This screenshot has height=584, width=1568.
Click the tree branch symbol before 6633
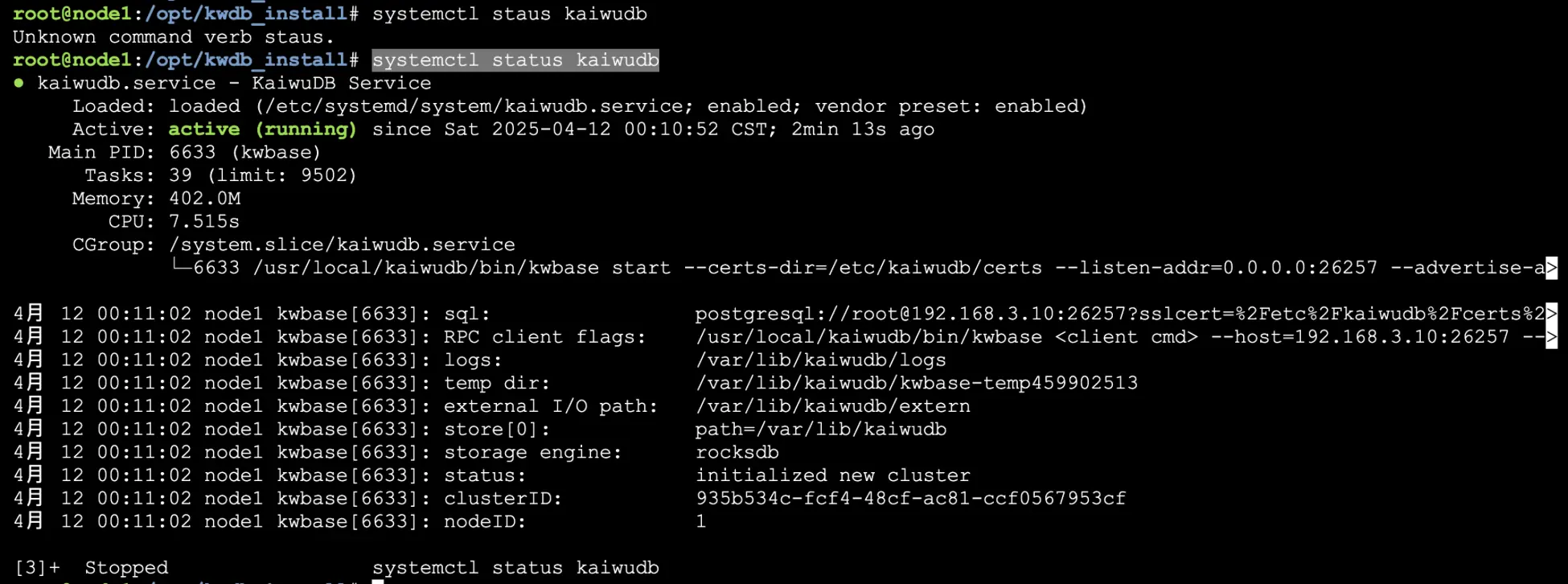[181, 266]
